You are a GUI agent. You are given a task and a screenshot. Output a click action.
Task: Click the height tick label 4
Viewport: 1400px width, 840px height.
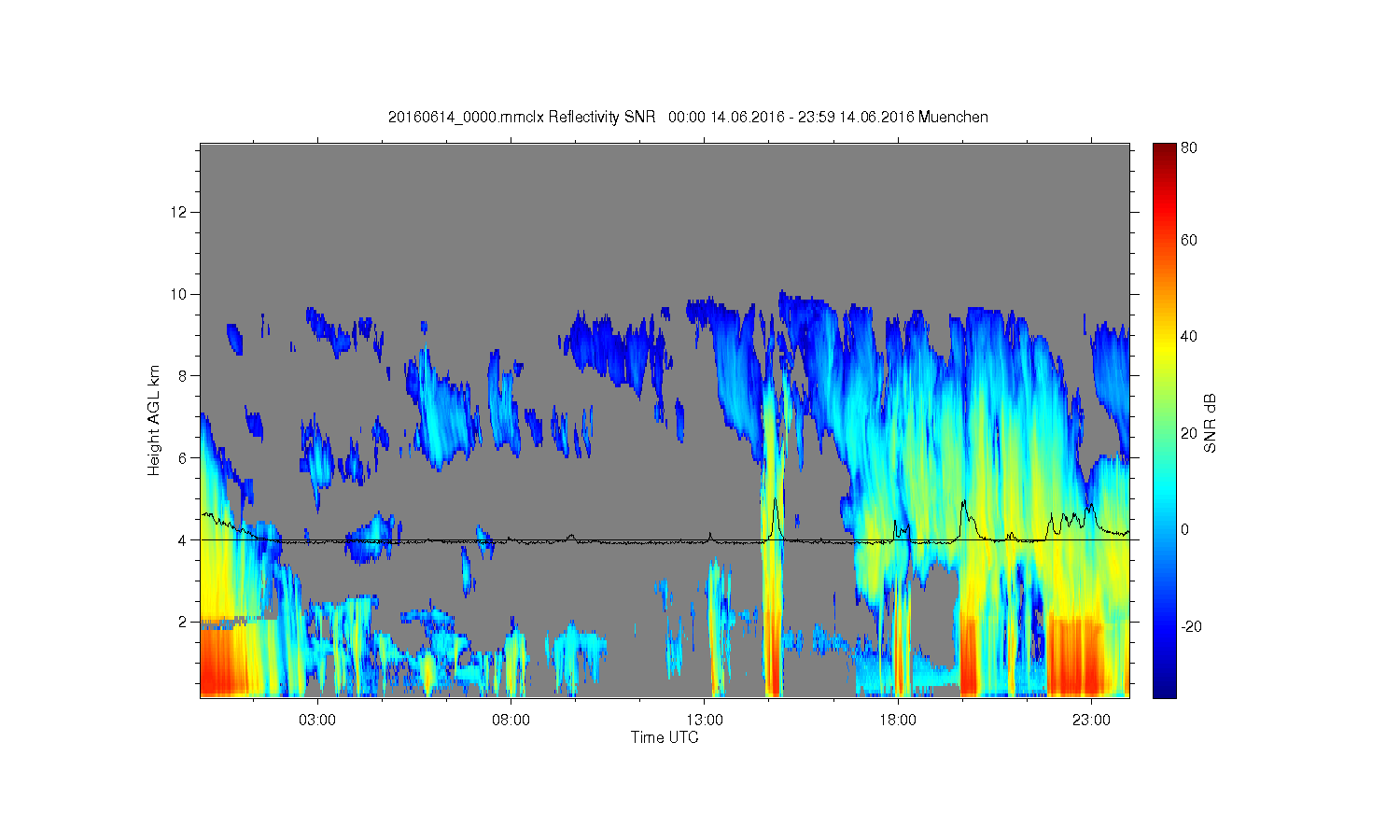point(183,539)
